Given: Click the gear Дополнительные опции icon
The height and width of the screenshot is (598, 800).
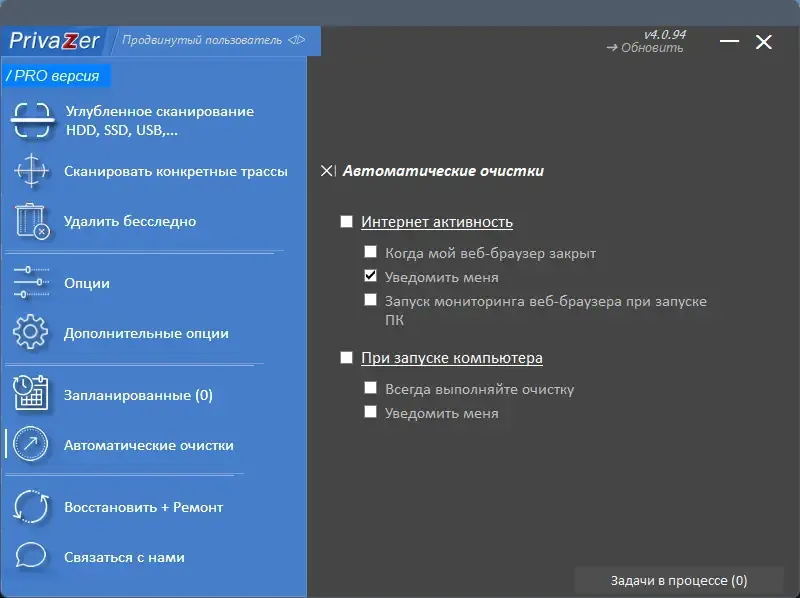Looking at the screenshot, I should [32, 333].
